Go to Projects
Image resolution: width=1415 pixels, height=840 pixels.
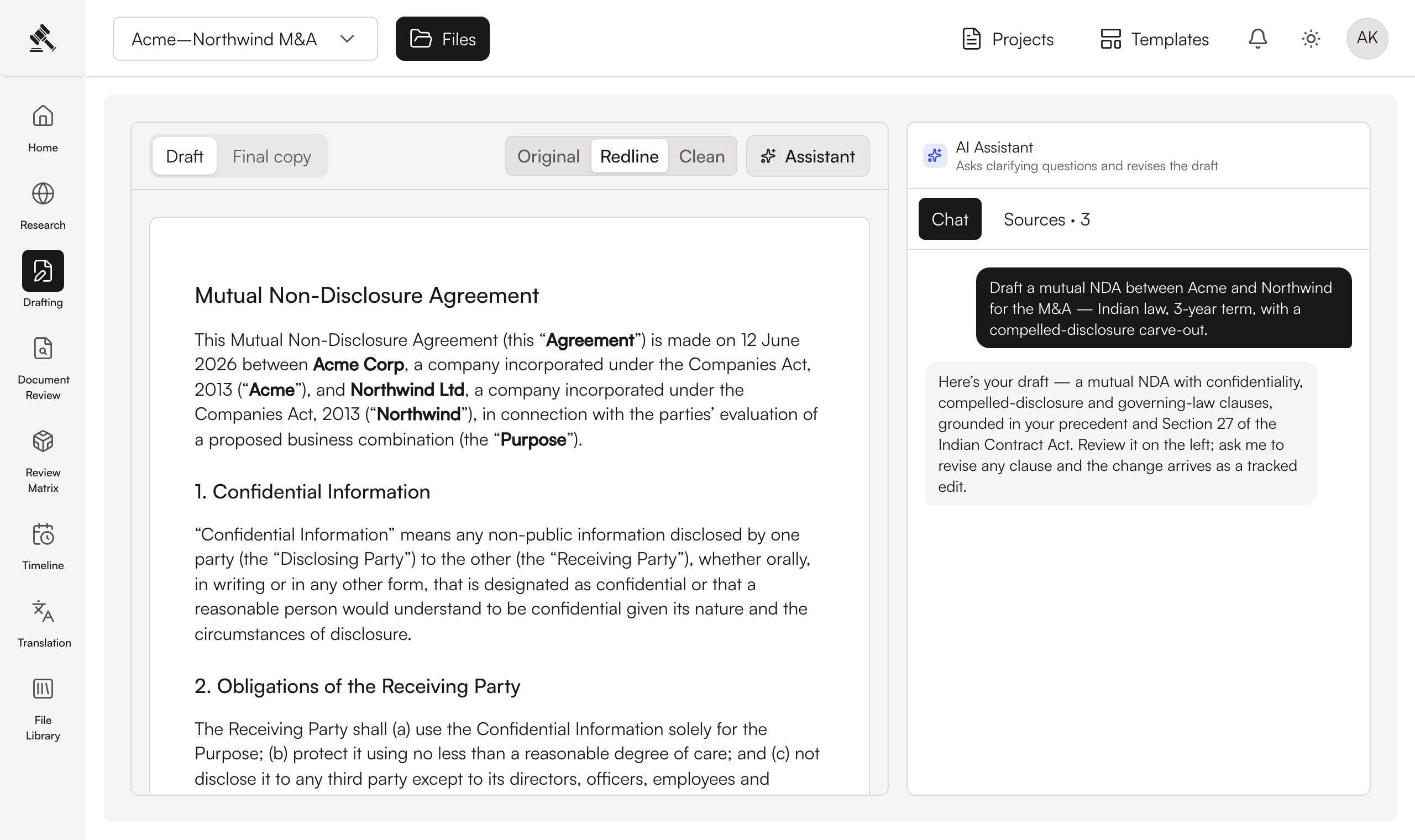1008,39
